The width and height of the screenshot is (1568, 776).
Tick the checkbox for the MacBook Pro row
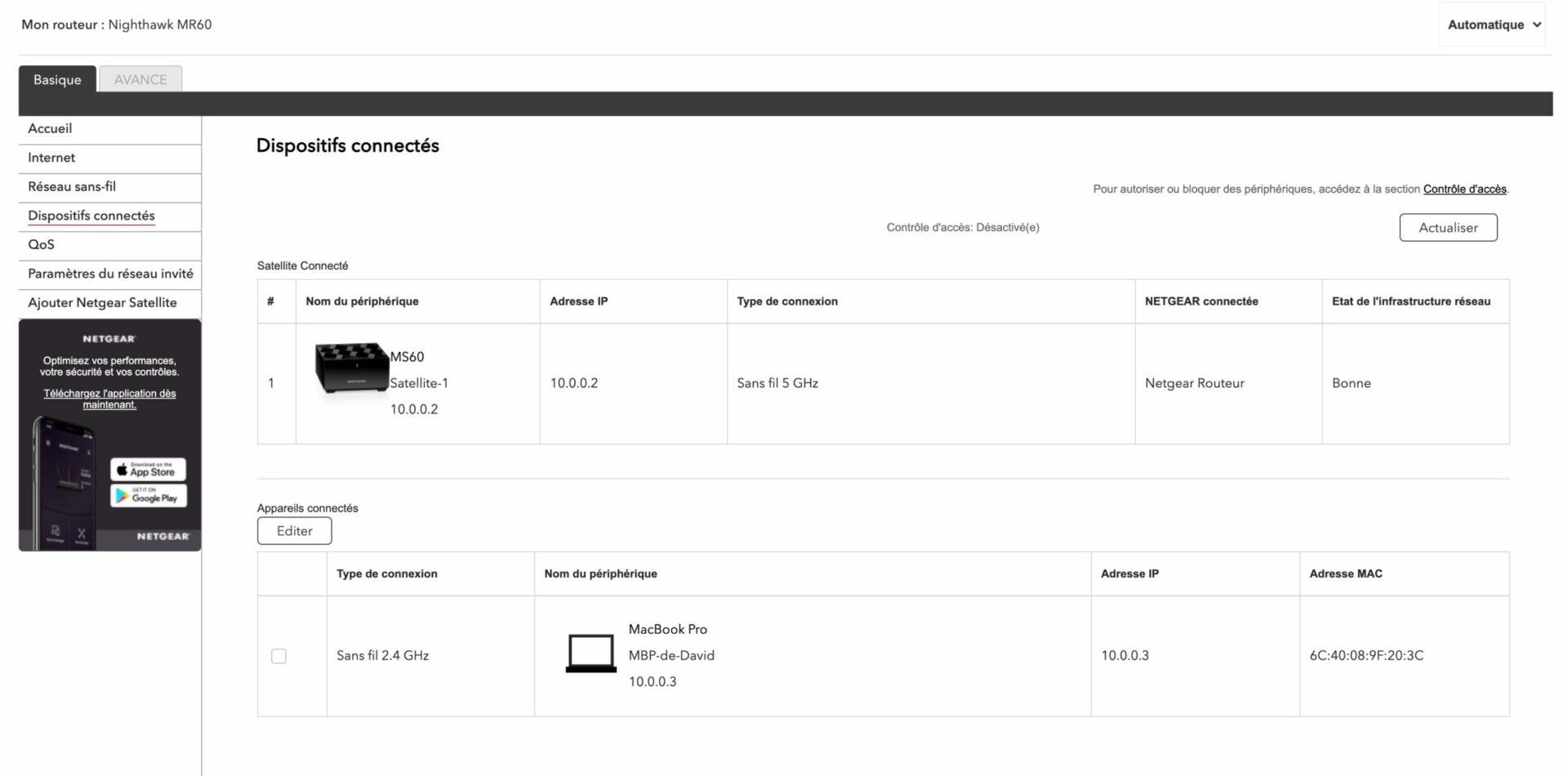(x=278, y=656)
